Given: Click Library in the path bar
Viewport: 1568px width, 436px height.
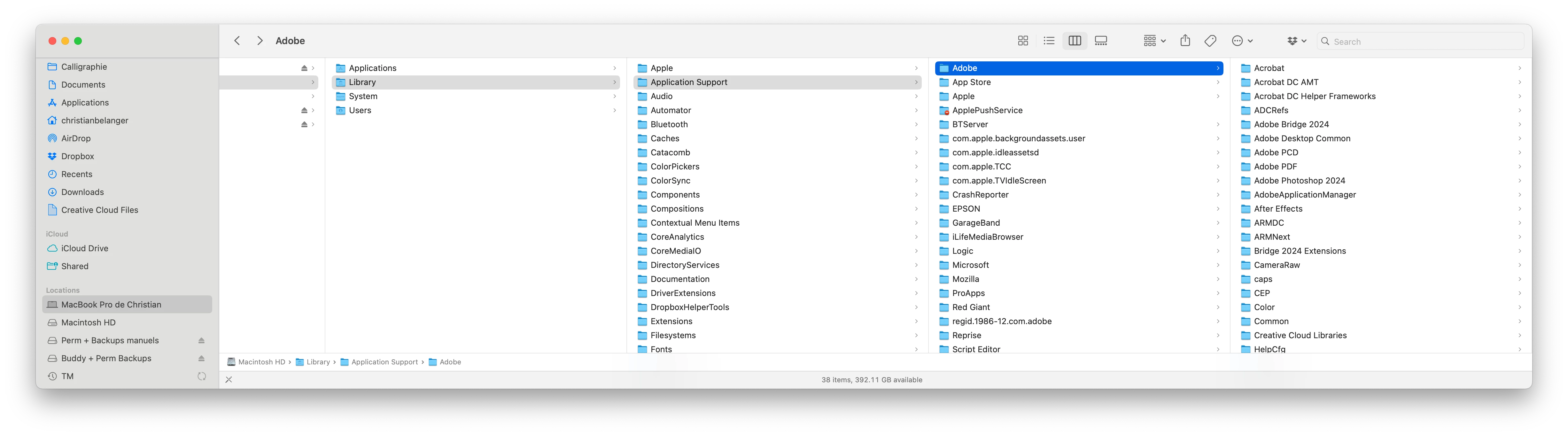Looking at the screenshot, I should (317, 362).
